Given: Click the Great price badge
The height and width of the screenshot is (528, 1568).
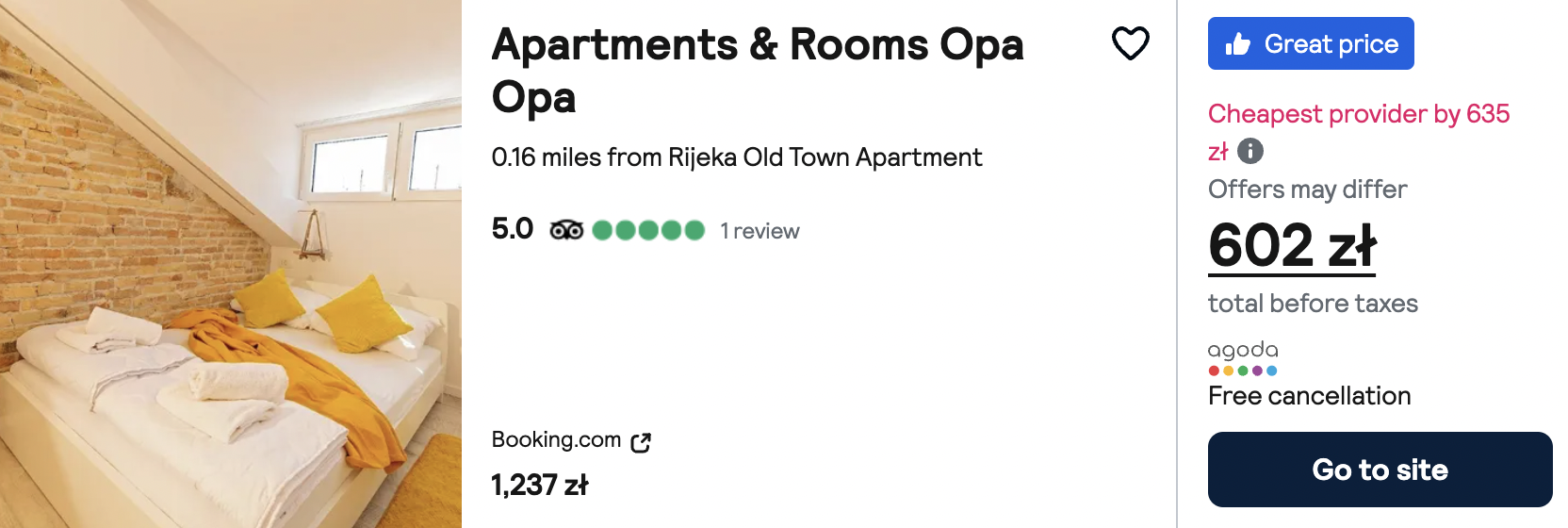Looking at the screenshot, I should 1311,43.
